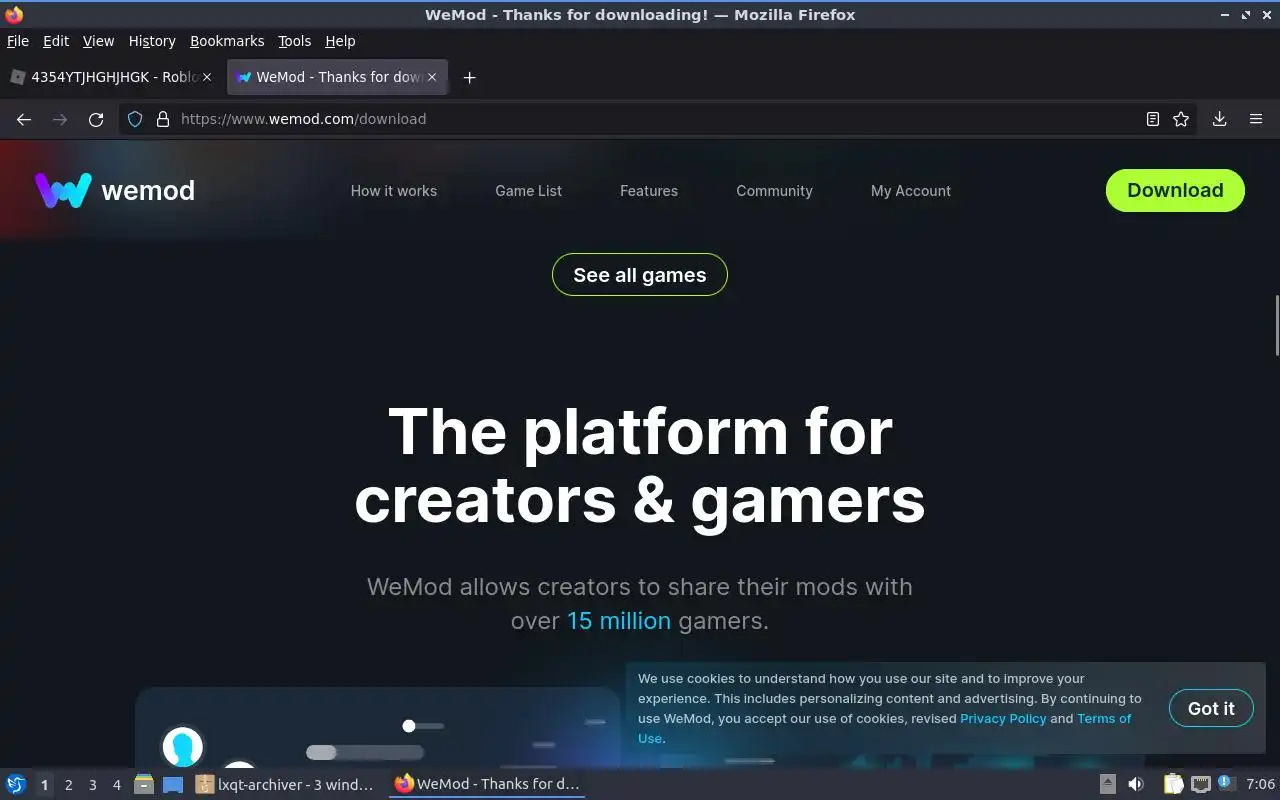Screen dimensions: 1280x800
Task: Click the green Download button
Action: pos(1175,190)
